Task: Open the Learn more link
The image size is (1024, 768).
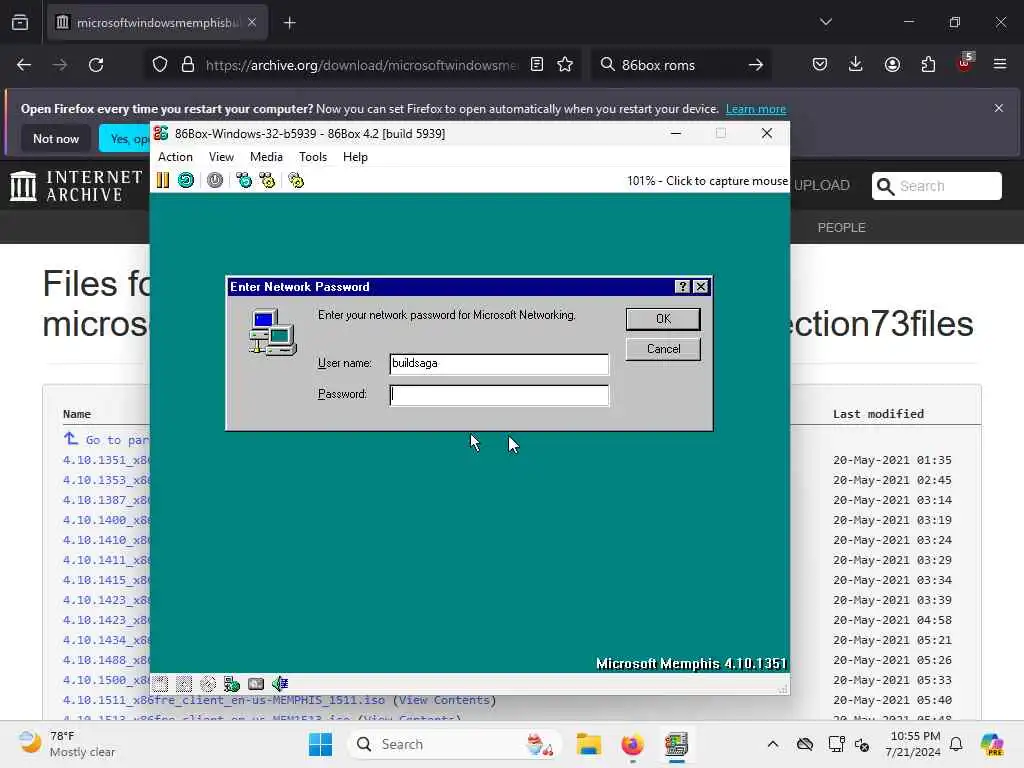Action: click(x=756, y=109)
